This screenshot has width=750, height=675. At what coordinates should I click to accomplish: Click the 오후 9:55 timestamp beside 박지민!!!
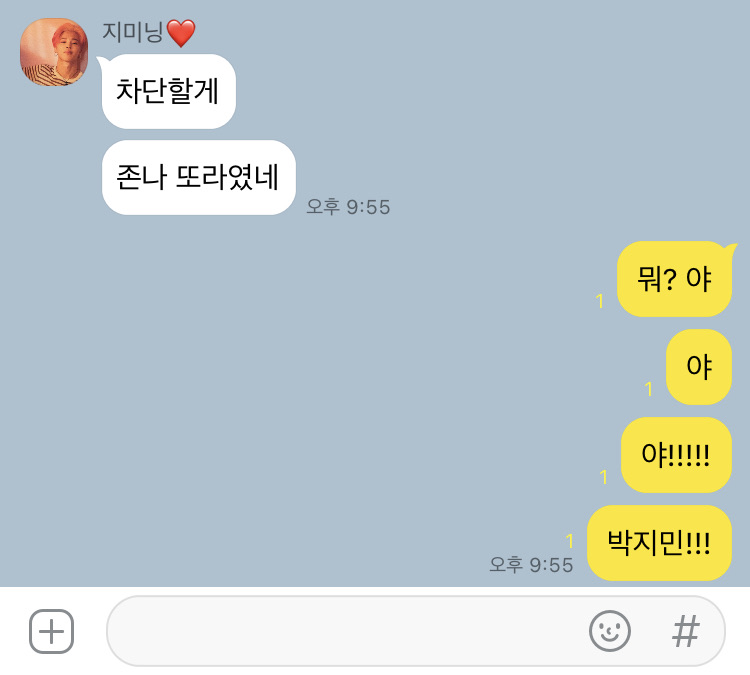tap(531, 564)
